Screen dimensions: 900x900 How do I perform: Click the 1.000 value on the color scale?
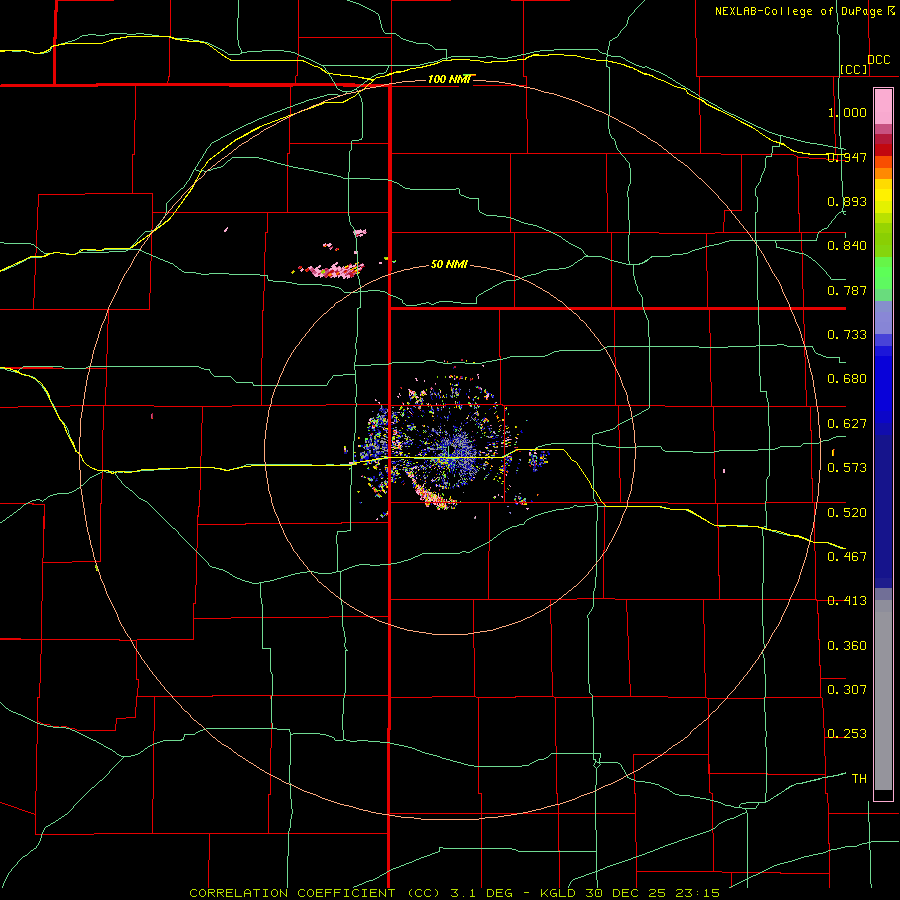(847, 112)
